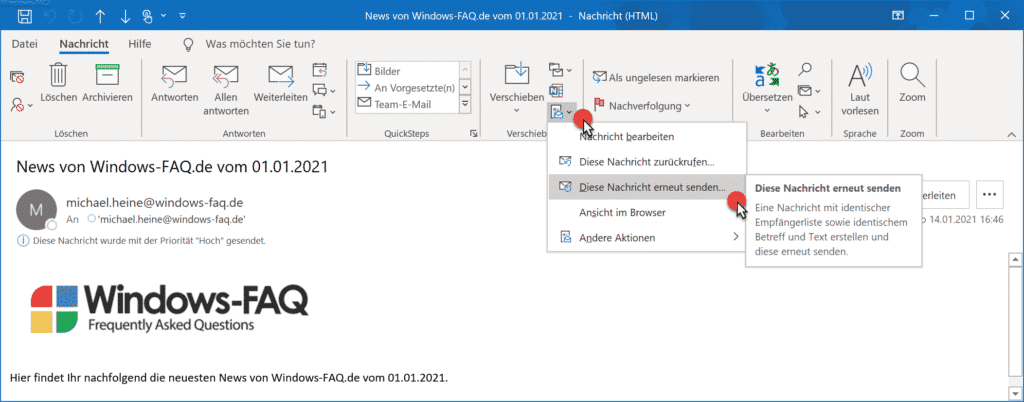The width and height of the screenshot is (1024, 402).
Task: Expand the Andere Aktionen submenu
Action: [x=648, y=238]
